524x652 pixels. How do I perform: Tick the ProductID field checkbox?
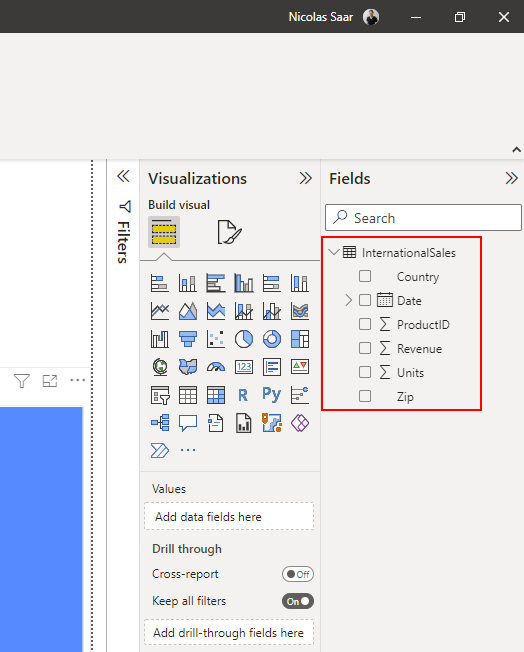tap(365, 324)
